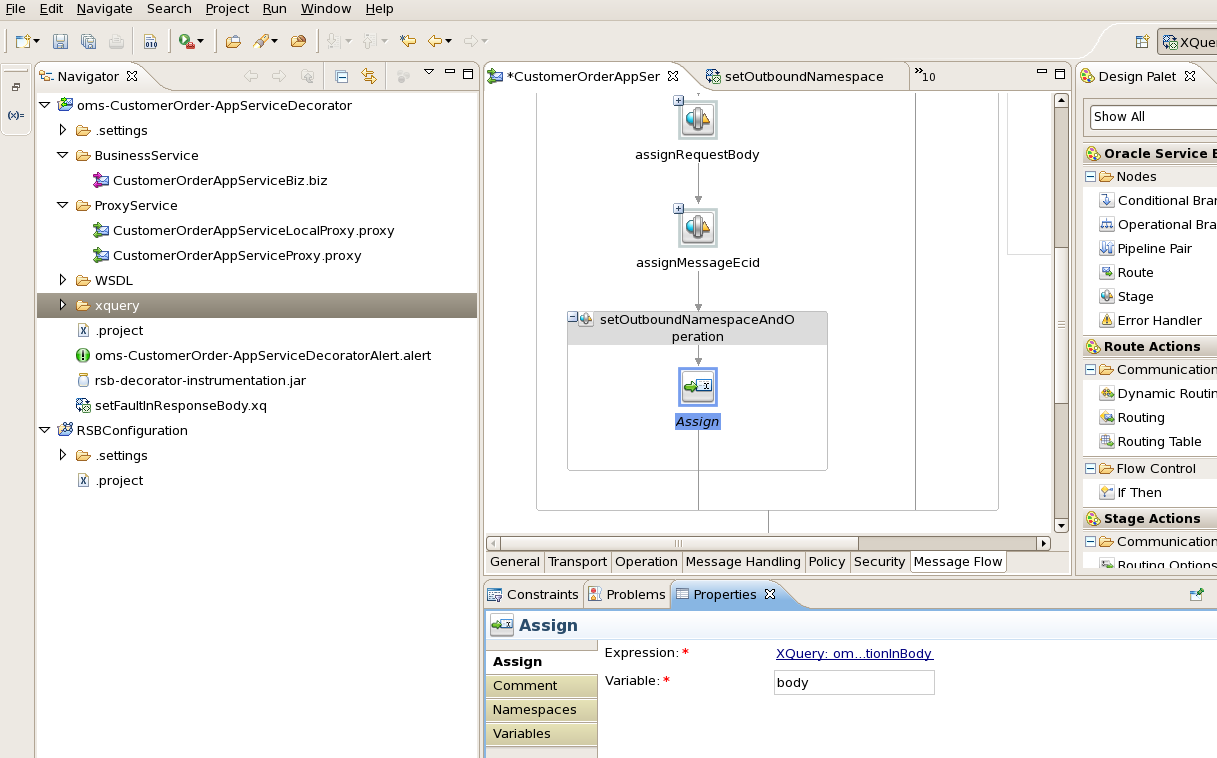Toggle Link with Editor in Navigator

click(368, 76)
